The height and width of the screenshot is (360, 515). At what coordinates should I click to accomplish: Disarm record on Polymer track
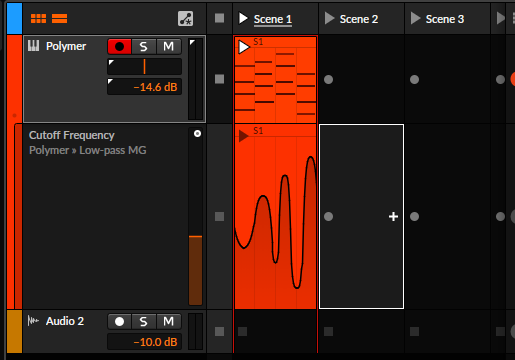click(119, 46)
